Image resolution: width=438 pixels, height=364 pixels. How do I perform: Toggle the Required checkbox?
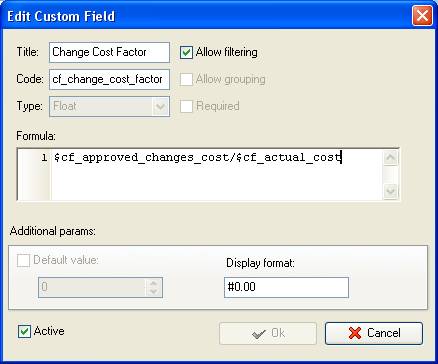186,106
